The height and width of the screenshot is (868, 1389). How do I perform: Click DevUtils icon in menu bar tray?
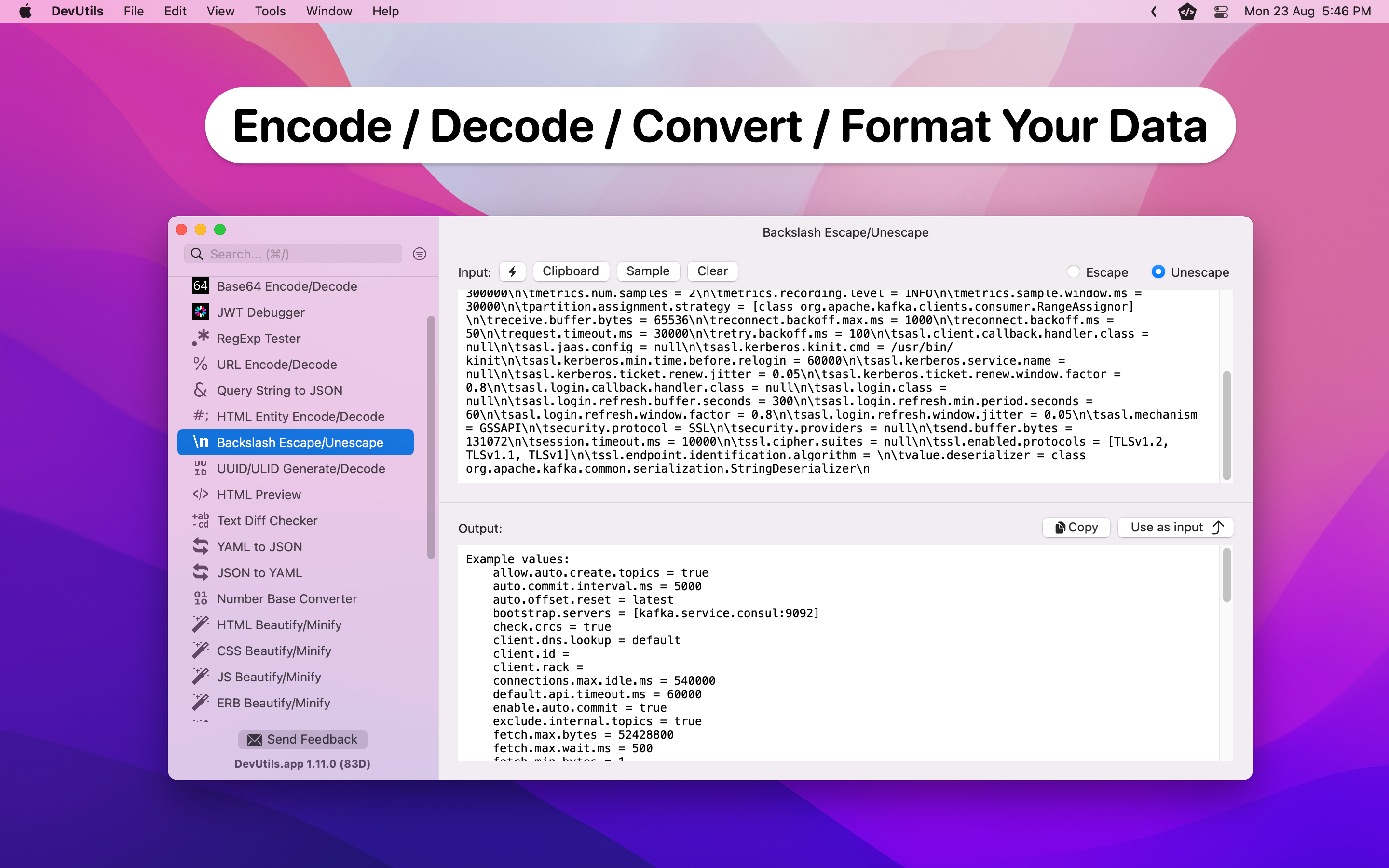(x=1186, y=12)
